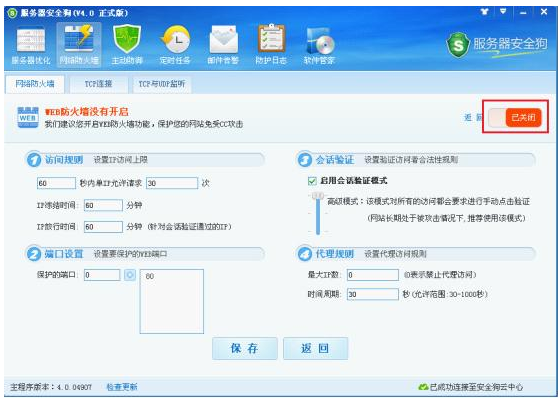Screen dimensions: 558x398
Task: Switch to the TCP与UDP监听 tab
Action: pos(162,84)
